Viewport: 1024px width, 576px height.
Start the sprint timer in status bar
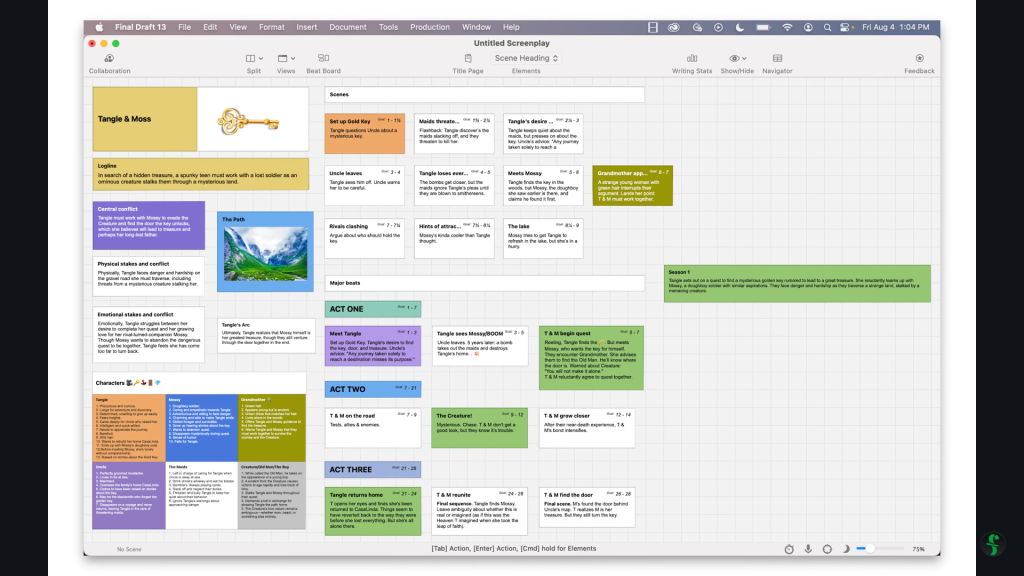[789, 549]
